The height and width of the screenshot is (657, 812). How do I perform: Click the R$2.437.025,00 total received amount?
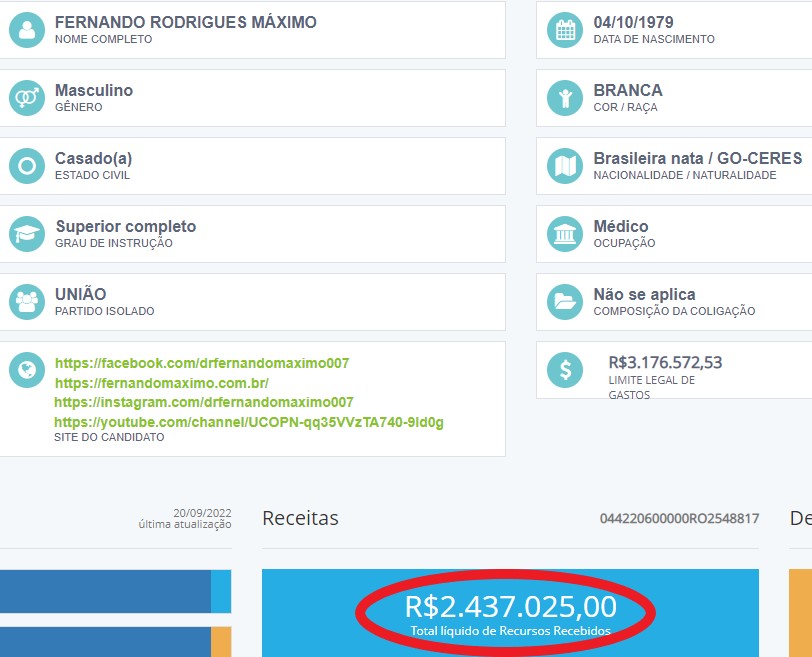point(510,607)
